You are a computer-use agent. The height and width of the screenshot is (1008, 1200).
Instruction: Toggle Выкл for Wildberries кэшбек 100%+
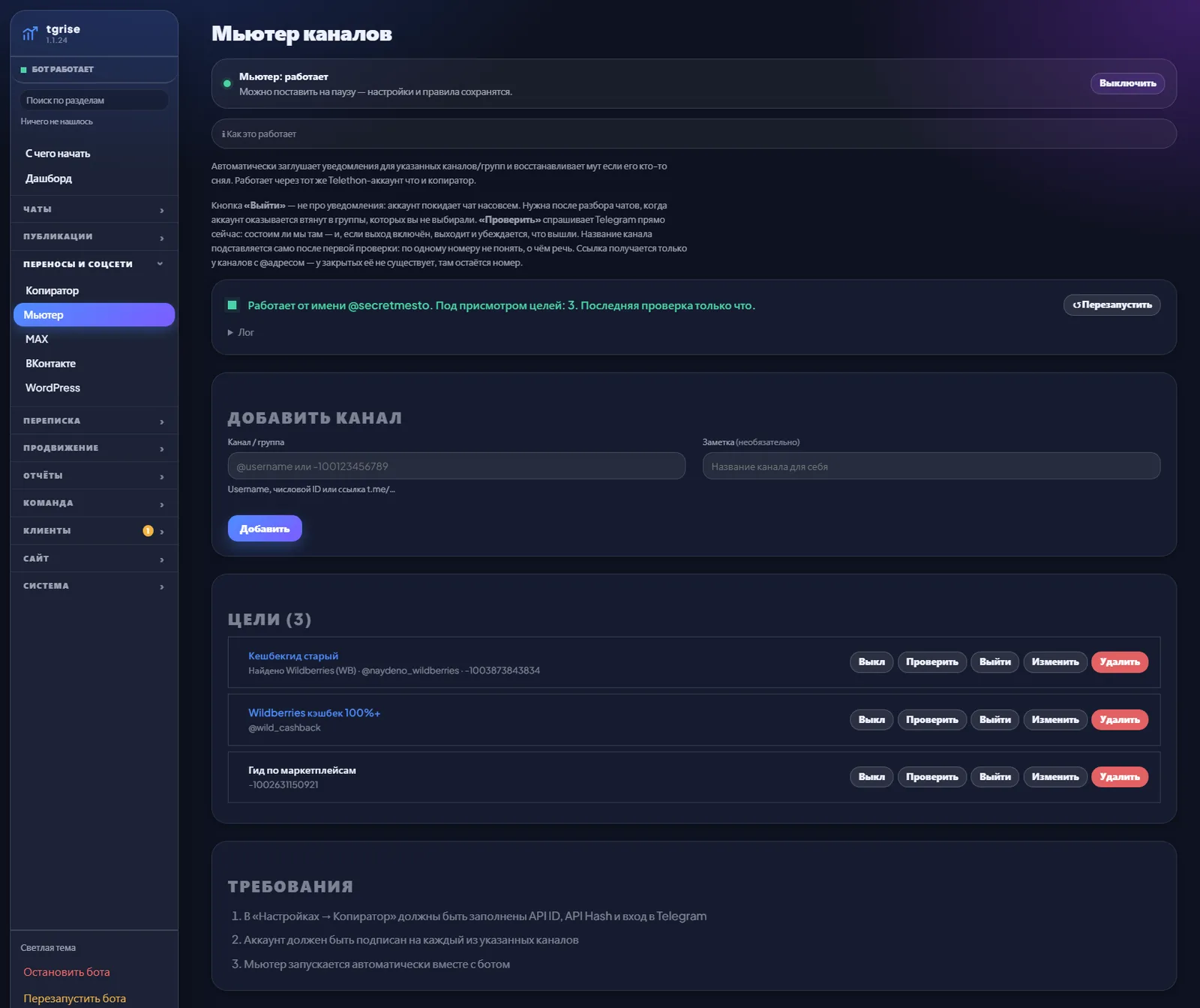(x=871, y=720)
